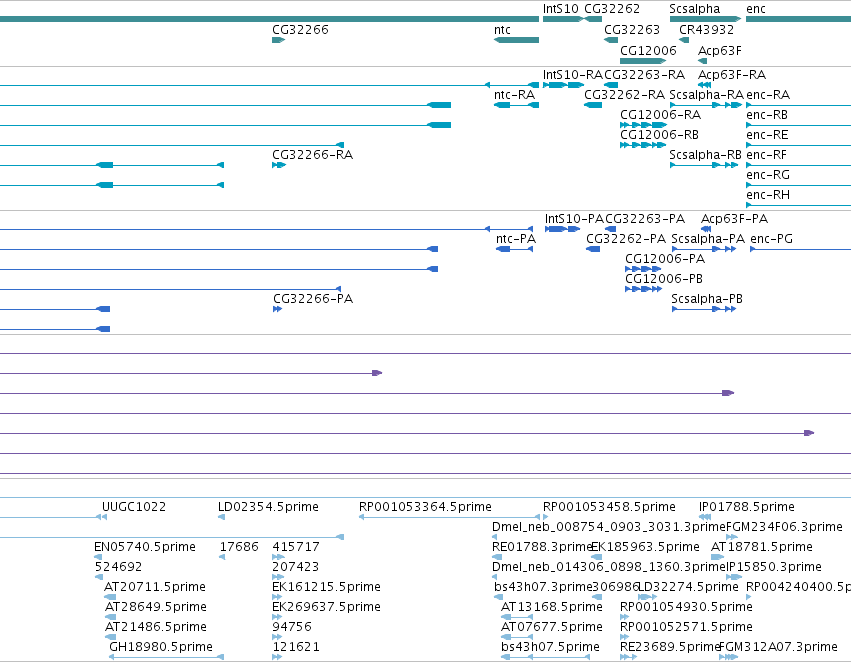Click the ntc gene feature bar
This screenshot has height=662, width=851.
pyautogui.click(x=516, y=40)
